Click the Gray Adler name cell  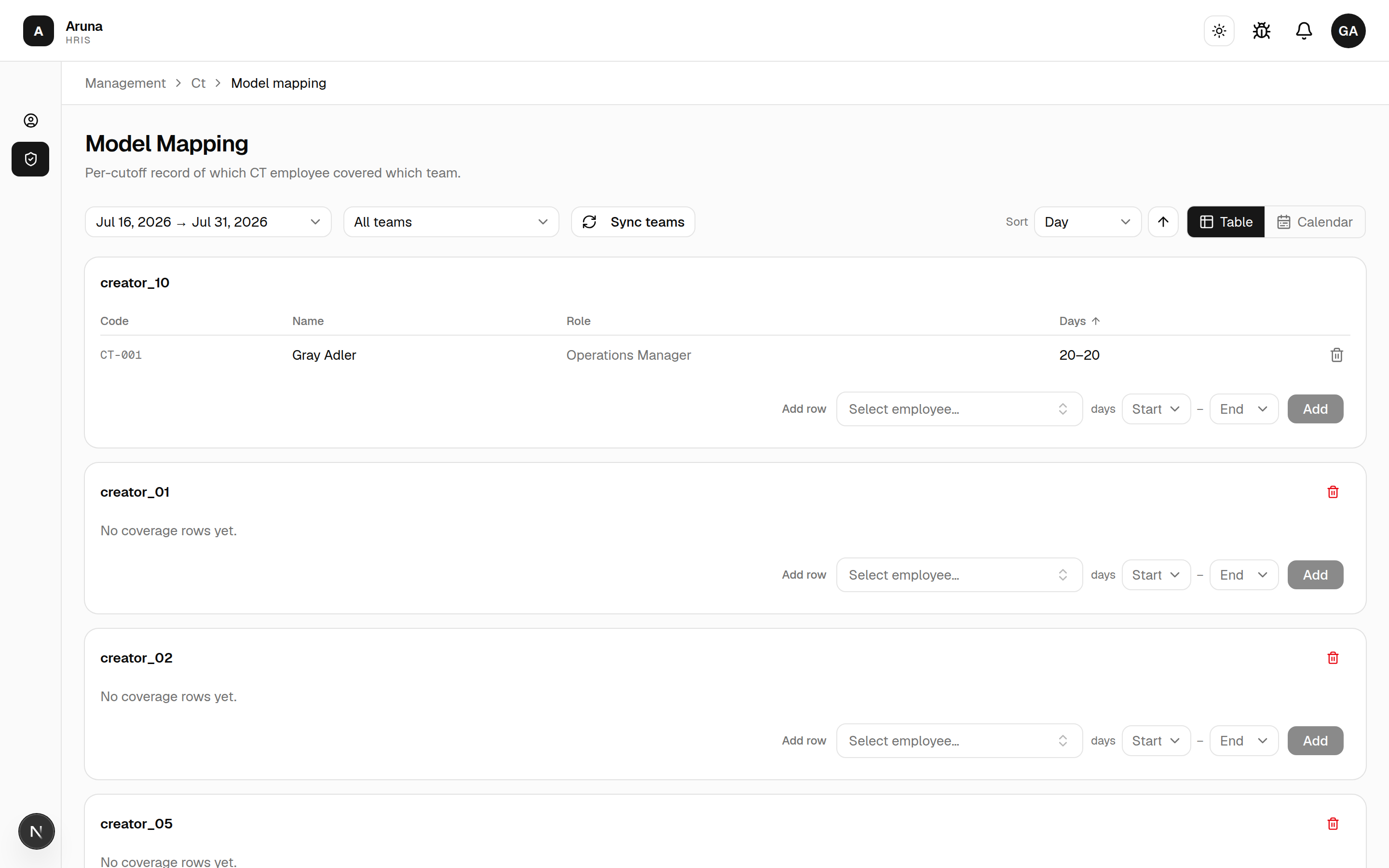coord(324,355)
